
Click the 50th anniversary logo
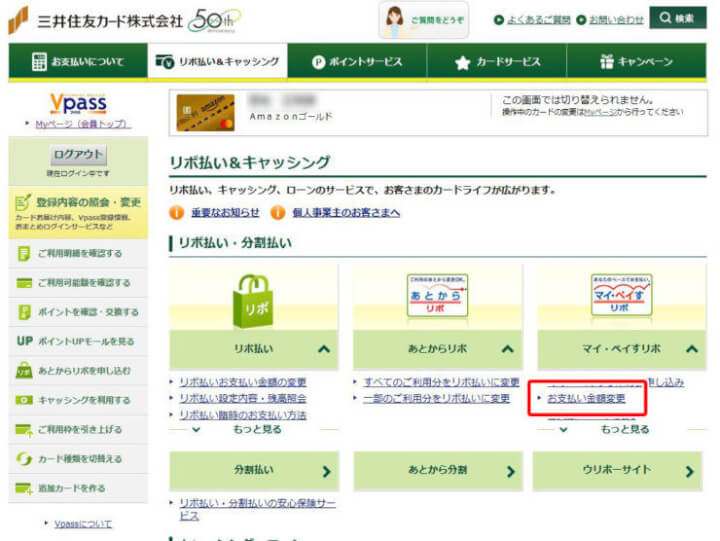click(214, 21)
